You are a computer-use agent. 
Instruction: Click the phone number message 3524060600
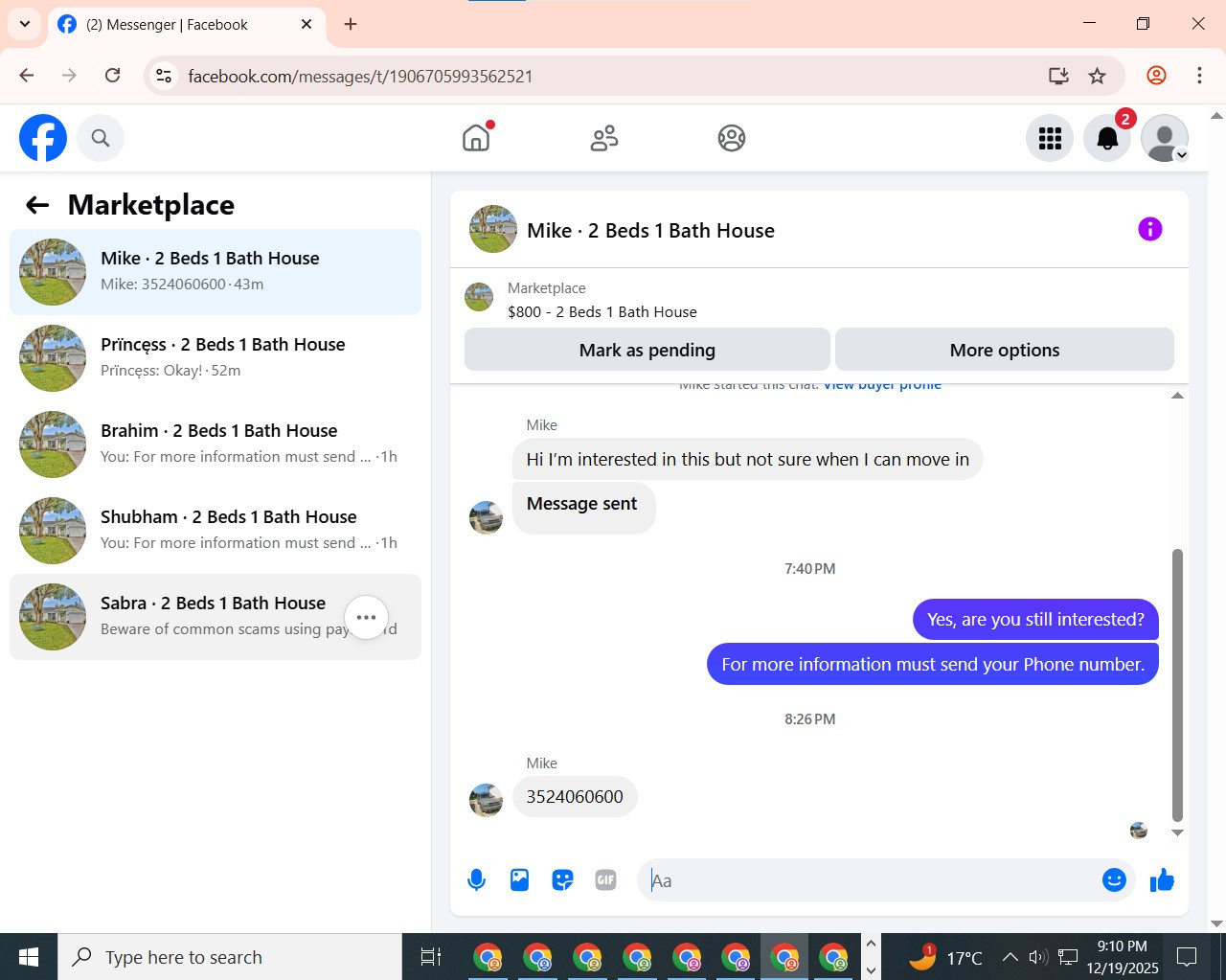[x=575, y=796]
